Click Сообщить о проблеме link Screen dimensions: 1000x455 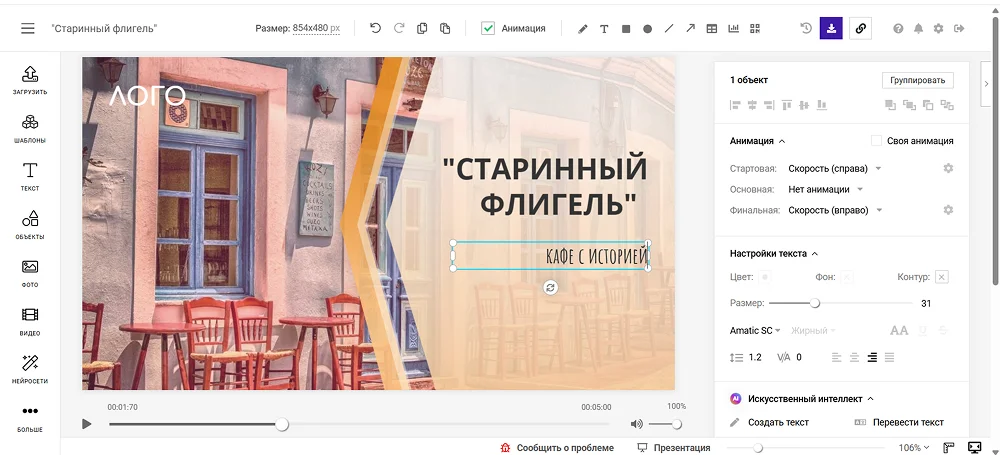click(x=557, y=447)
